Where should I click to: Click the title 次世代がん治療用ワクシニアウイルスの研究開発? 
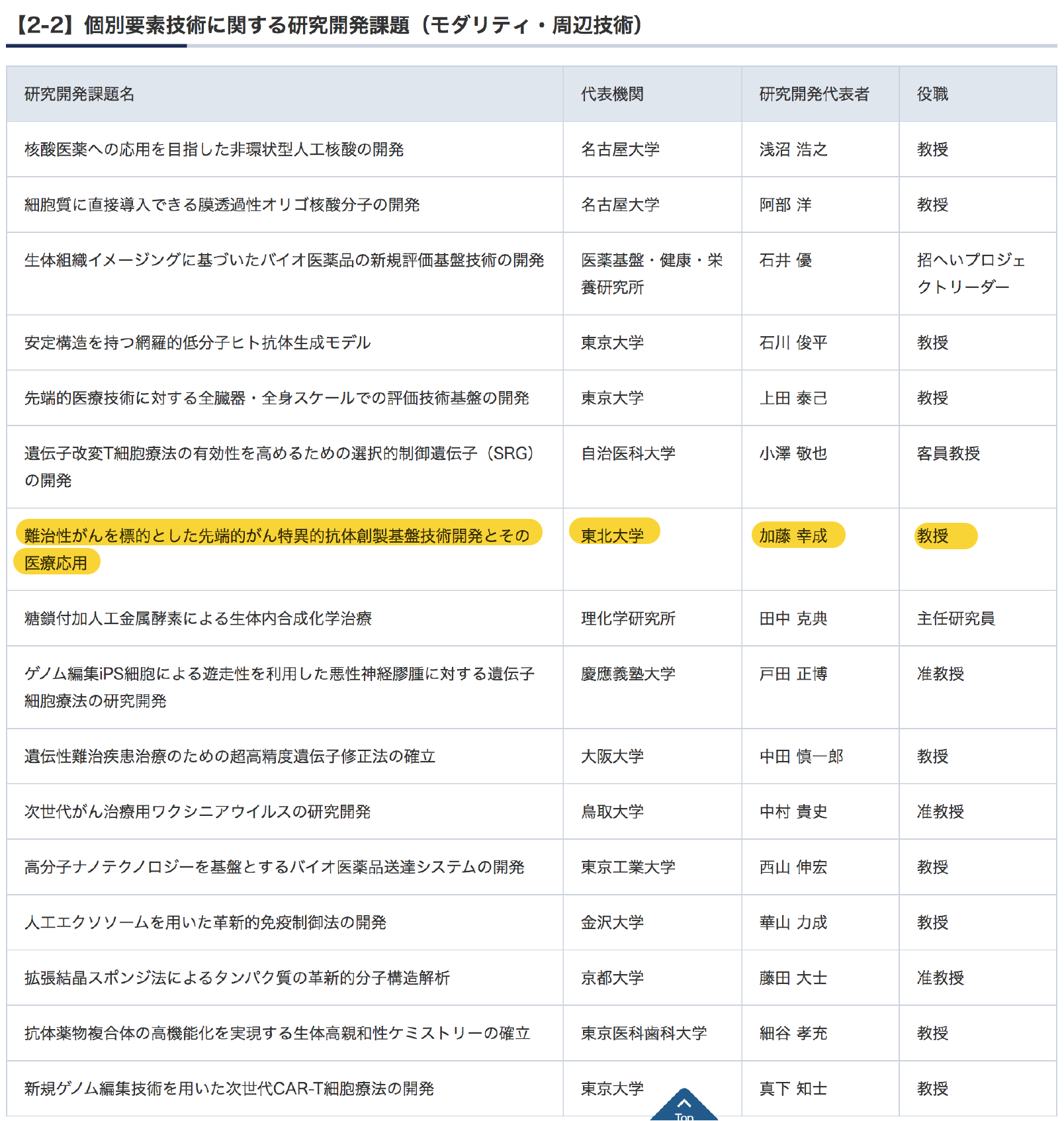click(x=197, y=812)
